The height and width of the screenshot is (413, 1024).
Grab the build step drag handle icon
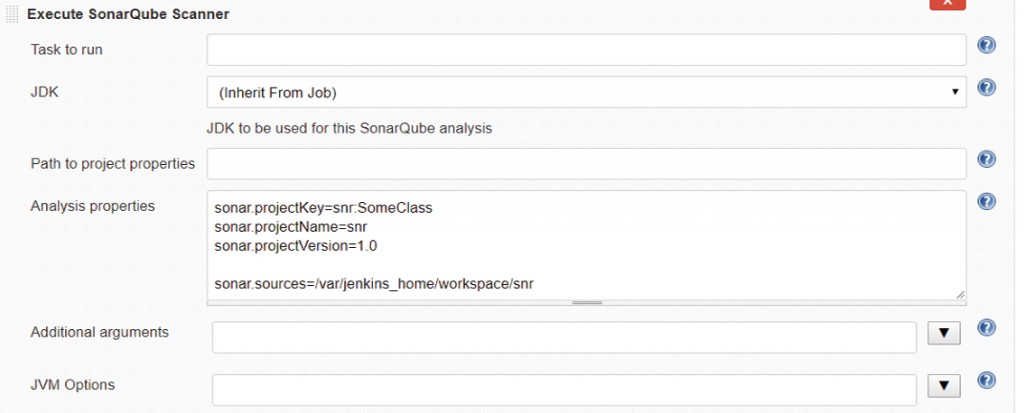tap(12, 14)
